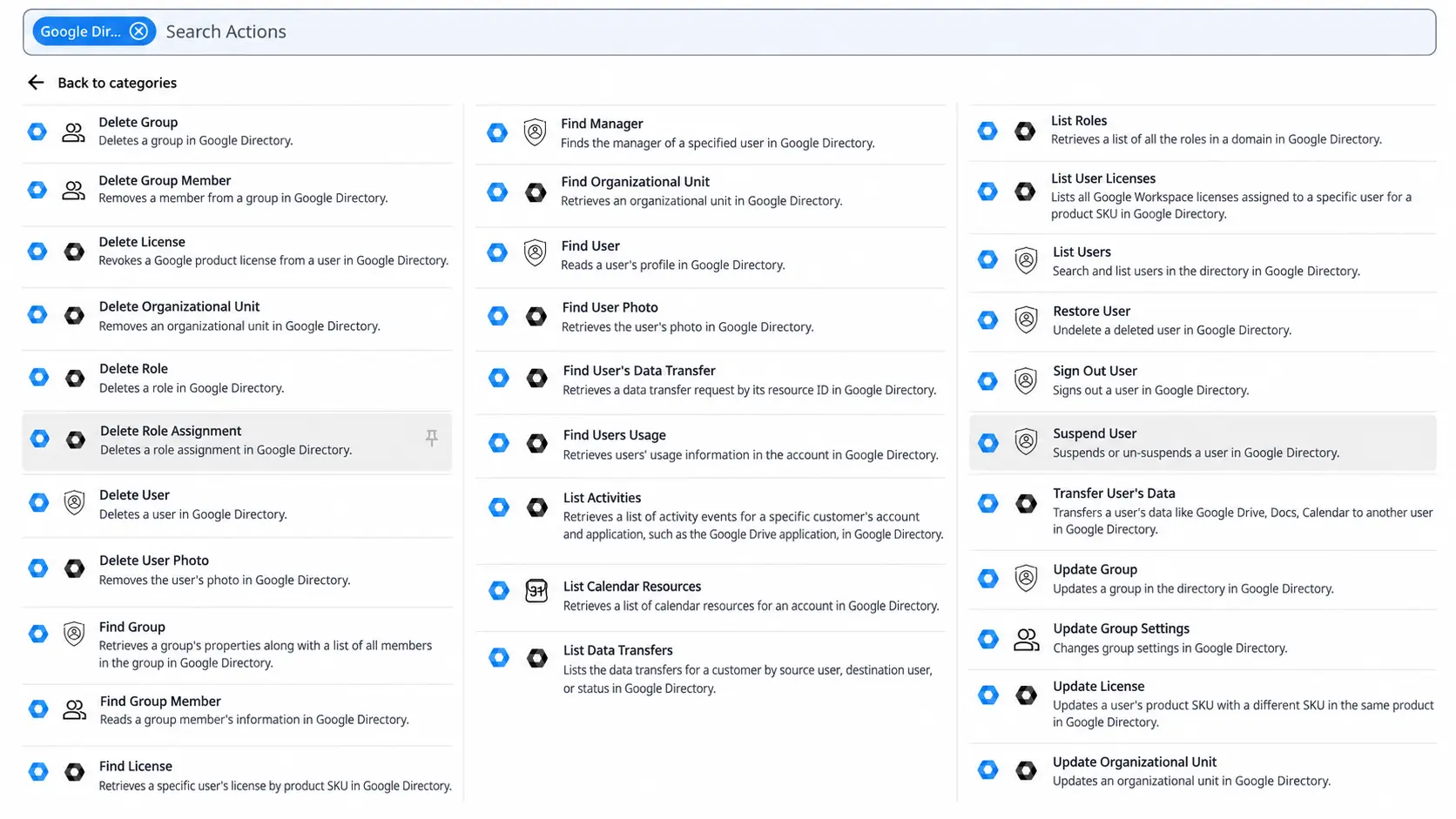Choose the Update License action
This screenshot has height=819, width=1456.
point(1203,704)
